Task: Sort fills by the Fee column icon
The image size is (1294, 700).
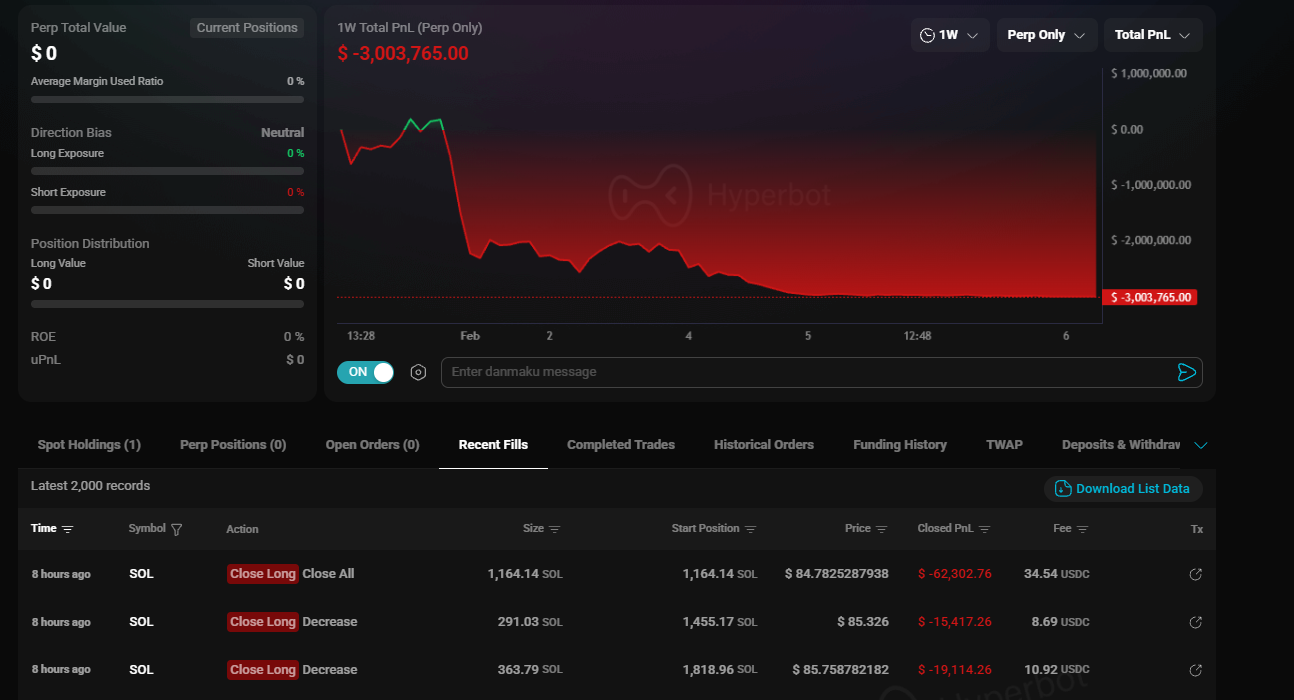Action: coord(1082,529)
